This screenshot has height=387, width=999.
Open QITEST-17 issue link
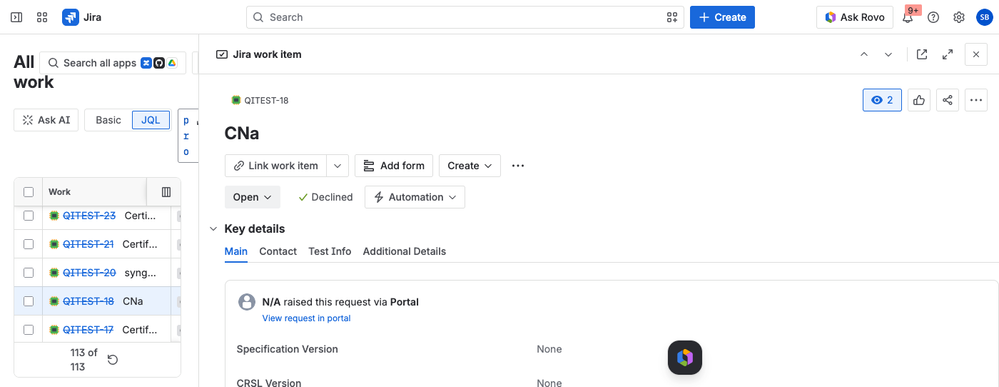[88, 330]
